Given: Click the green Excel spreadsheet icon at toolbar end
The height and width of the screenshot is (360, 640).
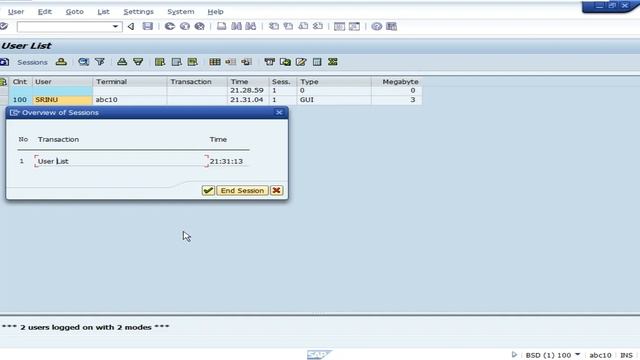Looking at the screenshot, I should click(333, 62).
